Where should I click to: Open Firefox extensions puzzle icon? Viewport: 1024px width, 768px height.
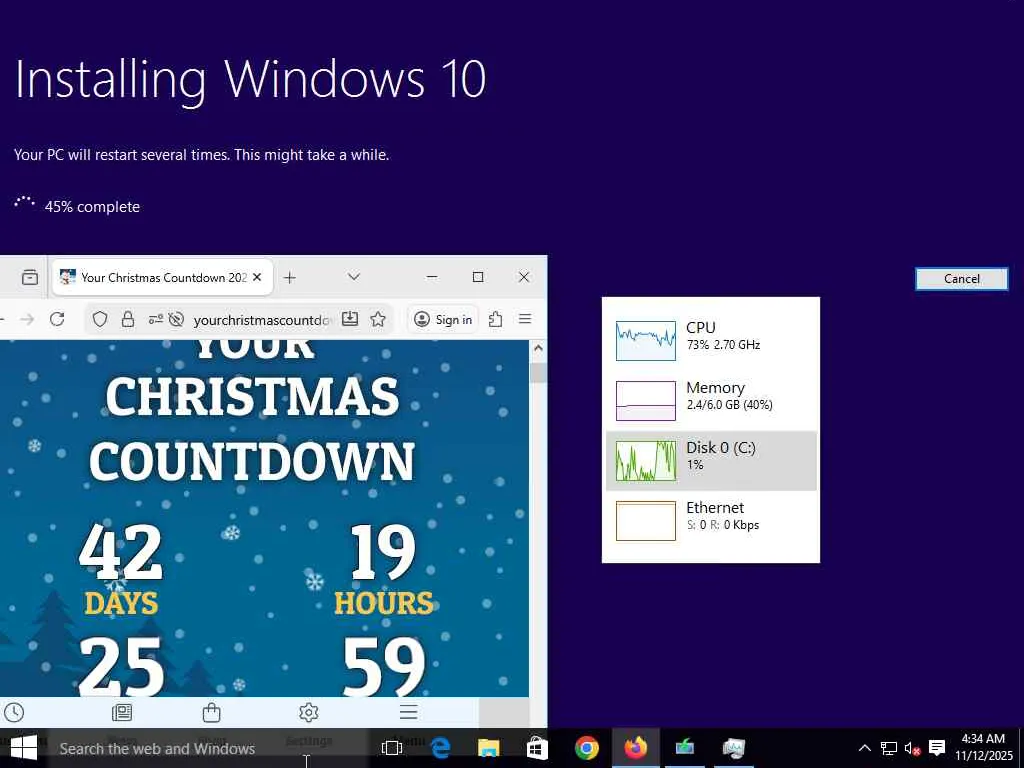click(496, 319)
